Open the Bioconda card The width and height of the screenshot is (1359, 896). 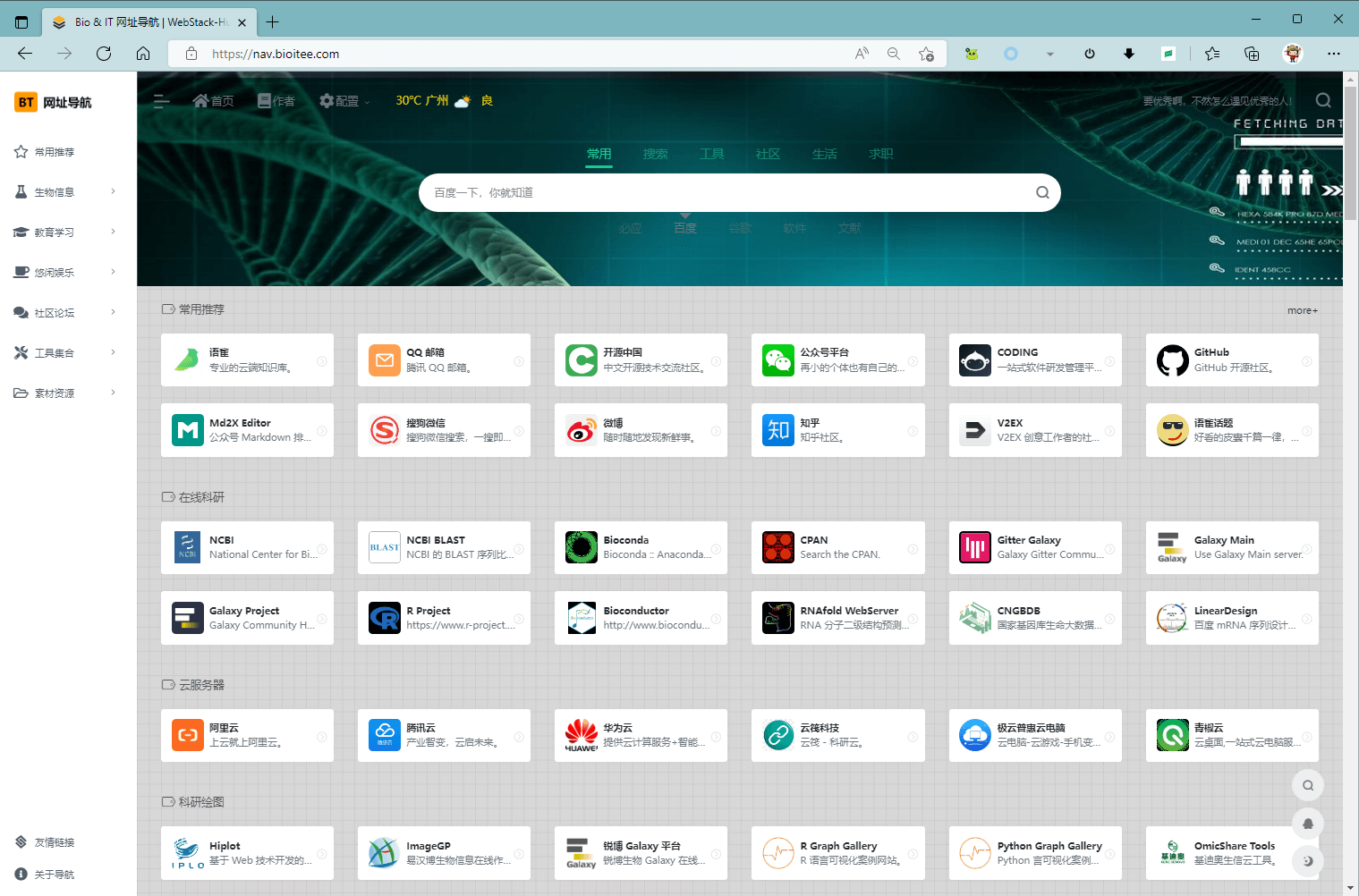click(x=641, y=547)
